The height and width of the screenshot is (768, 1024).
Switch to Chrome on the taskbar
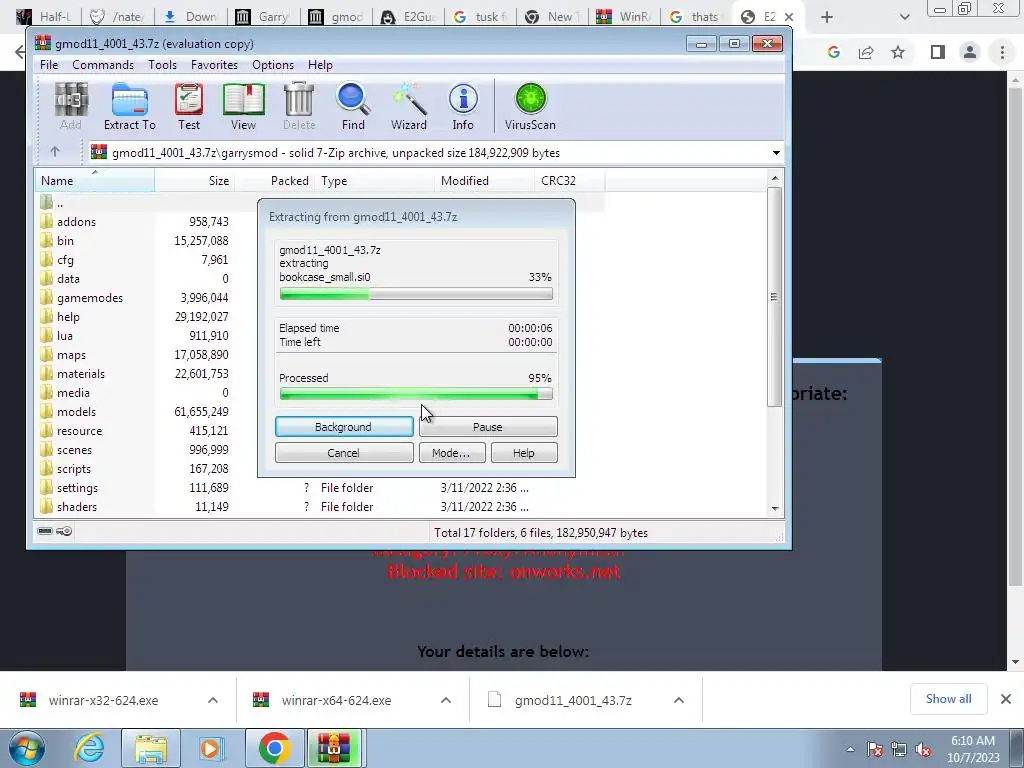click(274, 748)
